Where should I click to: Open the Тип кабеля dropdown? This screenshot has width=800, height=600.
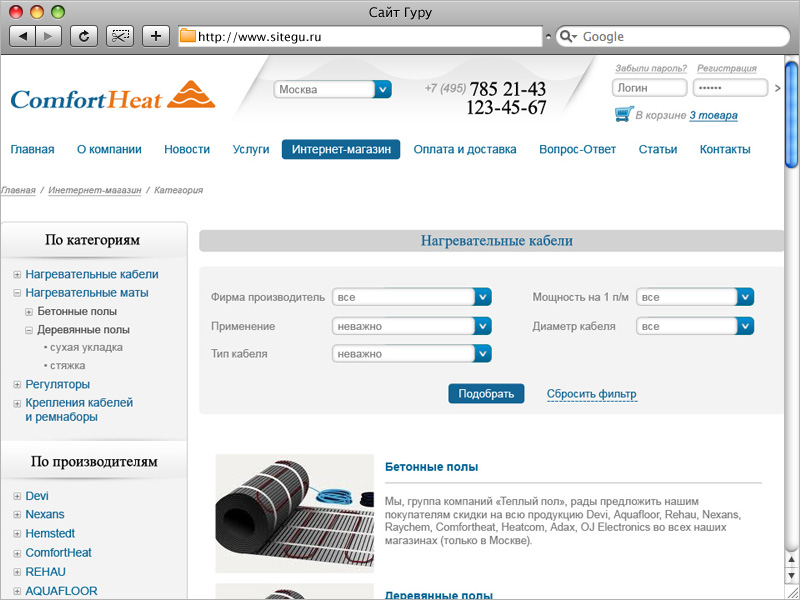click(x=412, y=354)
